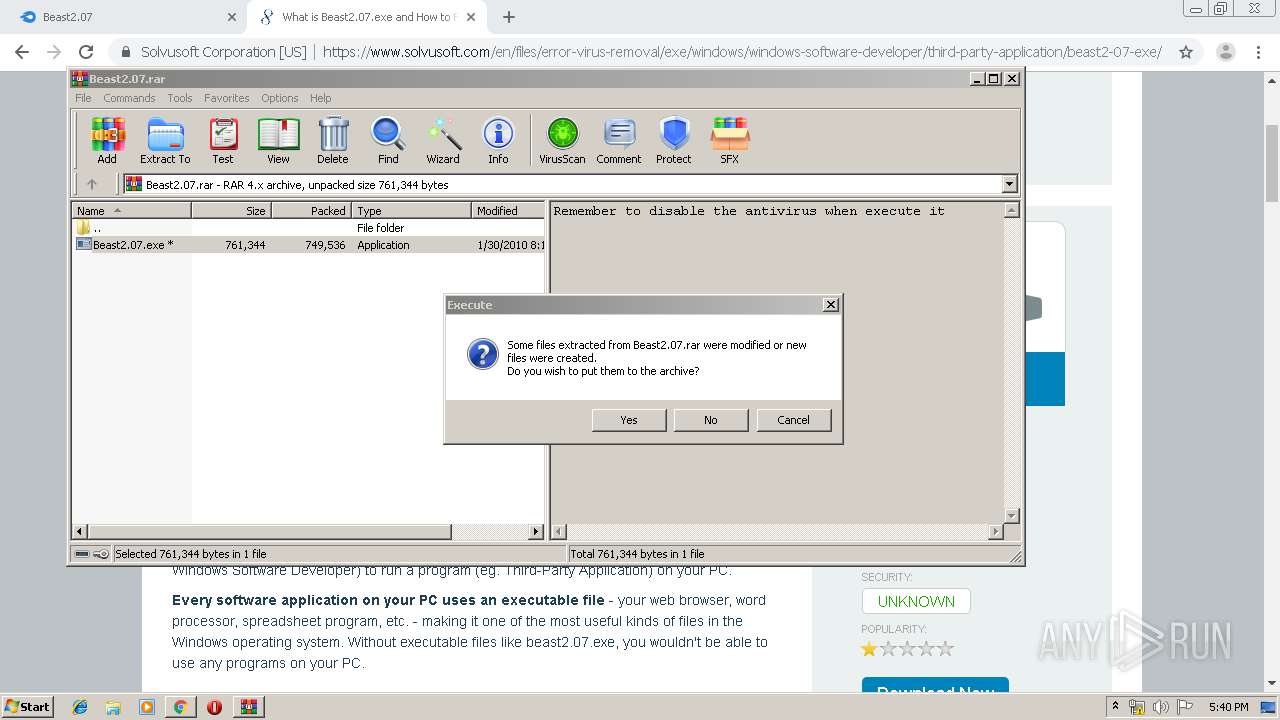The height and width of the screenshot is (720, 1280).
Task: Open File Explorer from the taskbar
Action: click(113, 707)
